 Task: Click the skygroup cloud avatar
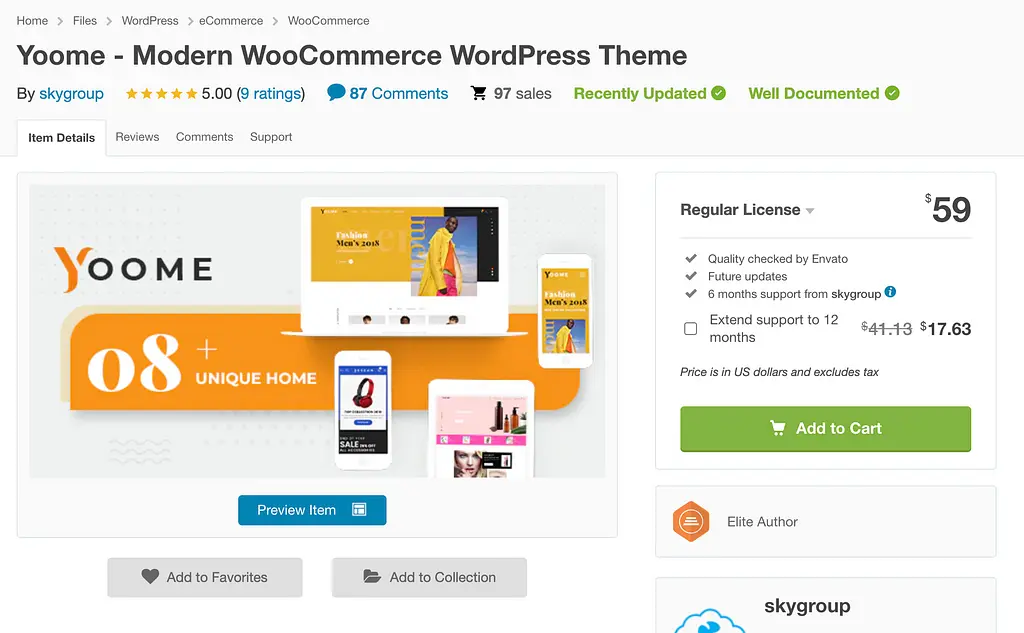[709, 621]
